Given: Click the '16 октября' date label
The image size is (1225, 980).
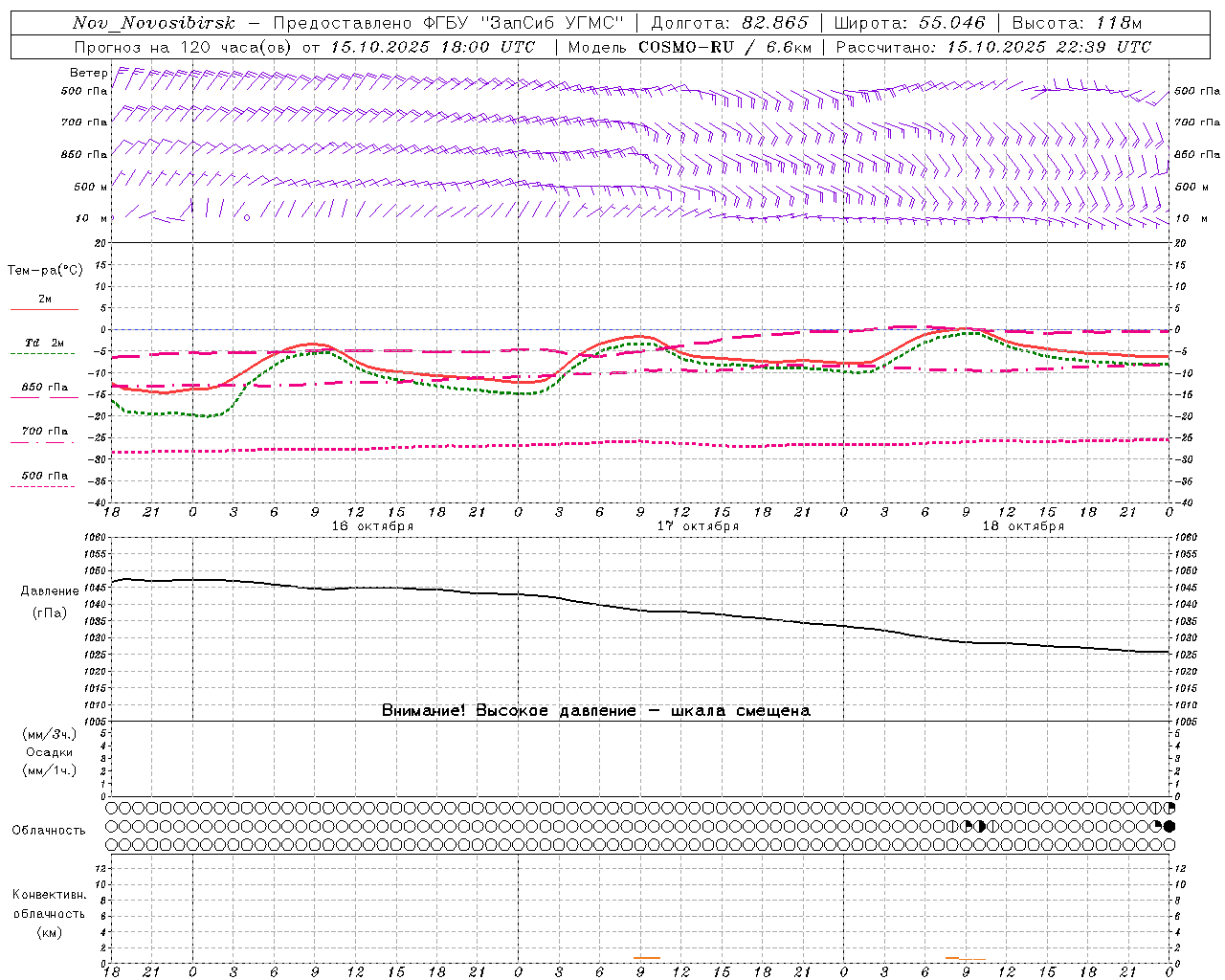Looking at the screenshot, I should click(x=372, y=526).
